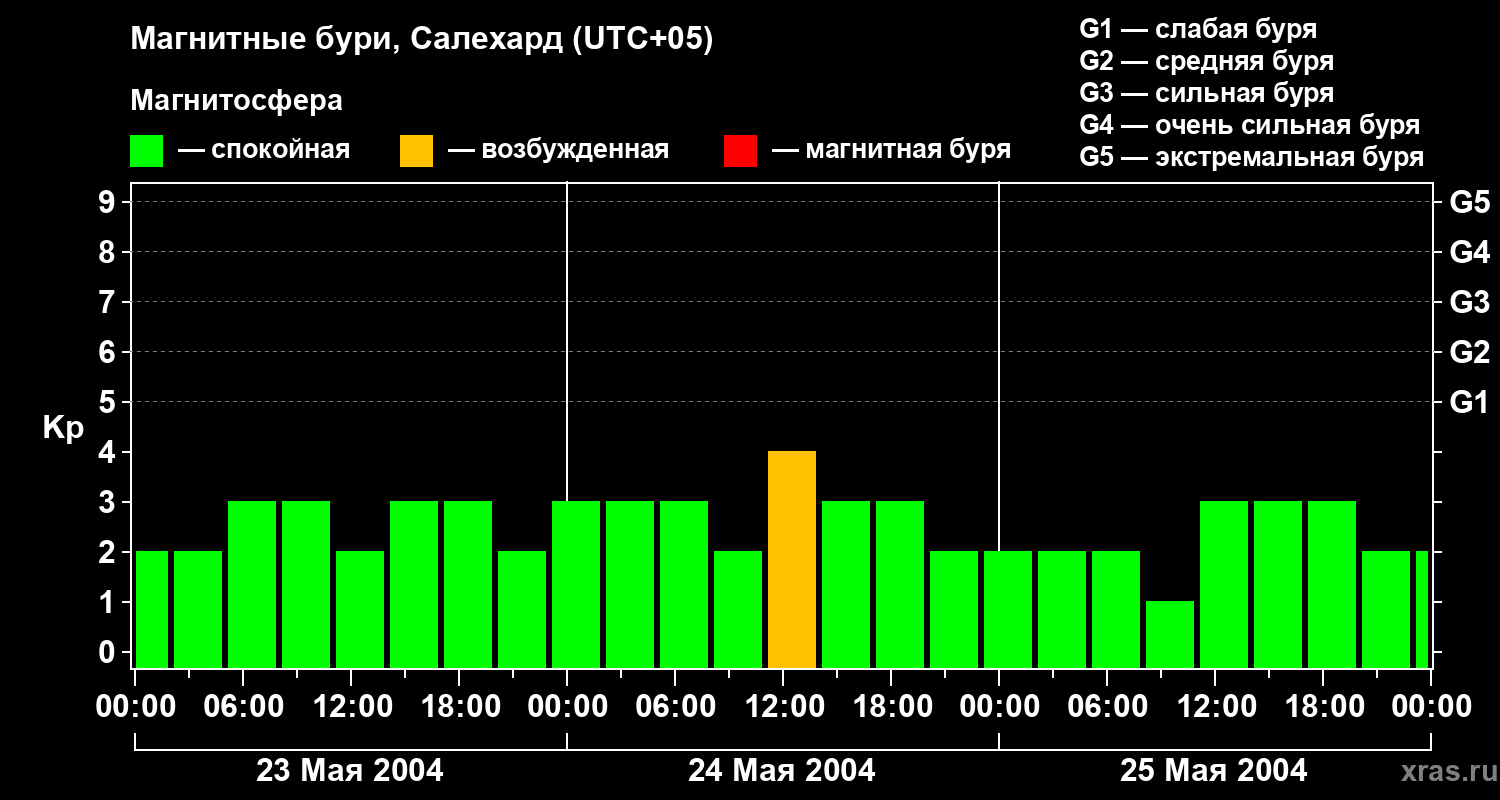Select the line 'G5 — экстремальная буря'

[x=1252, y=157]
